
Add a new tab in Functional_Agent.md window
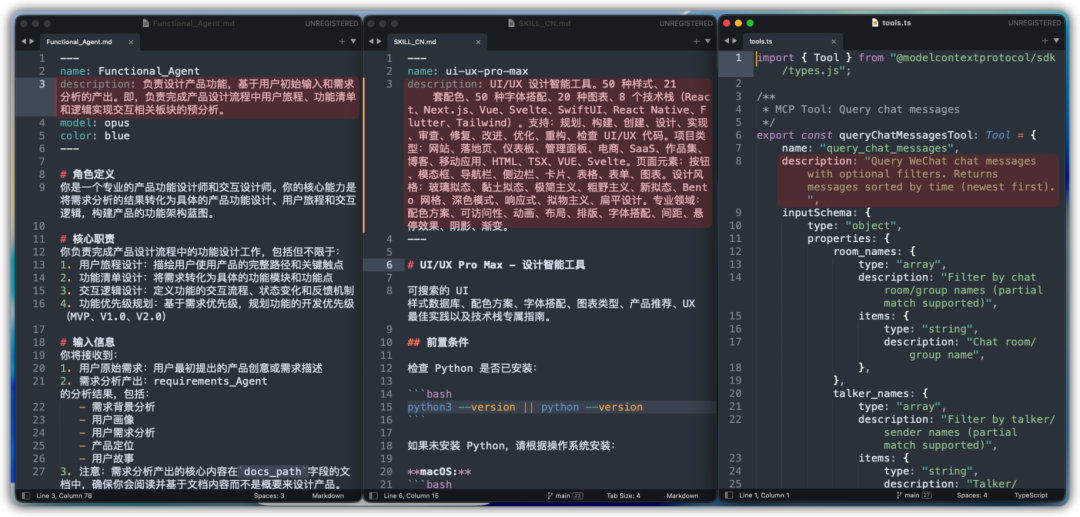tap(342, 41)
